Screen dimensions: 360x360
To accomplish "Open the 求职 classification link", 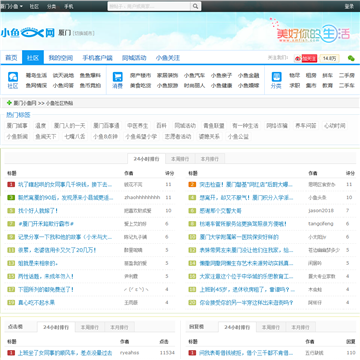I will click(294, 85).
